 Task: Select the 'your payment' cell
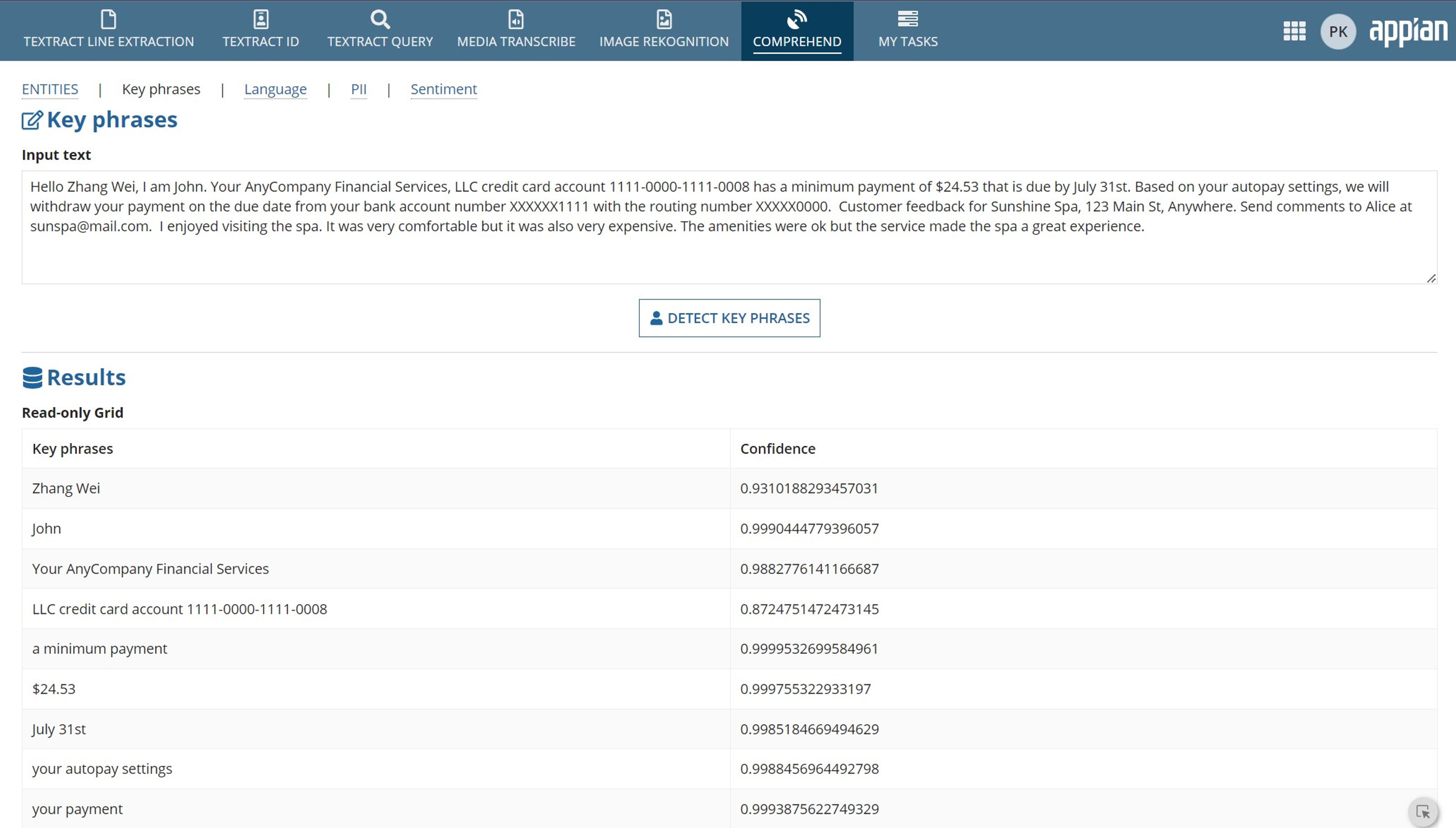[x=376, y=809]
